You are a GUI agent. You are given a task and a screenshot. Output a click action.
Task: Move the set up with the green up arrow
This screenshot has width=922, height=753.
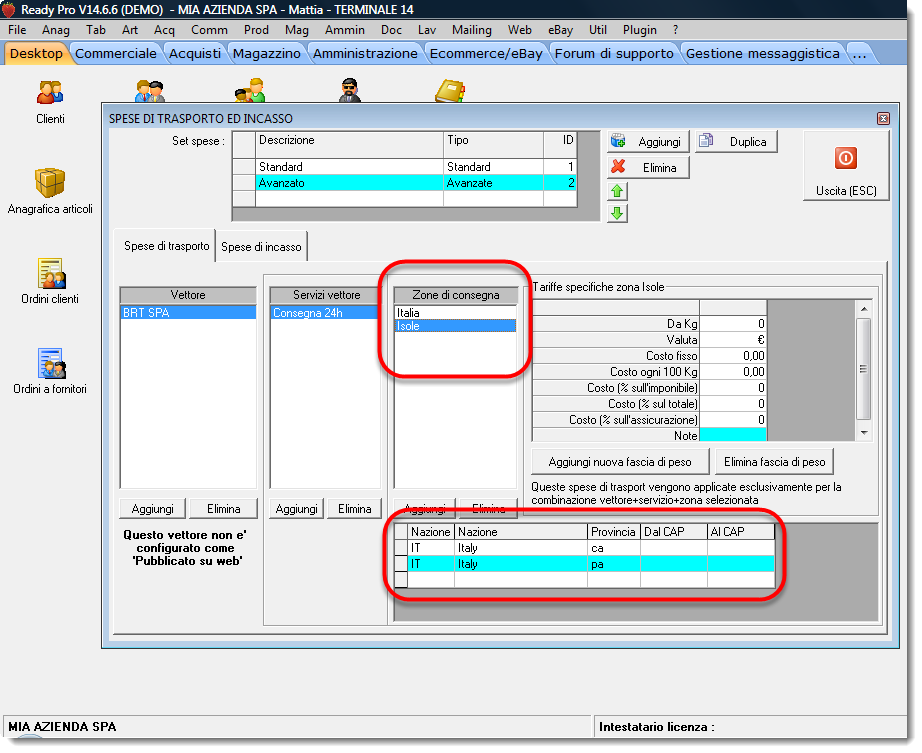[617, 191]
